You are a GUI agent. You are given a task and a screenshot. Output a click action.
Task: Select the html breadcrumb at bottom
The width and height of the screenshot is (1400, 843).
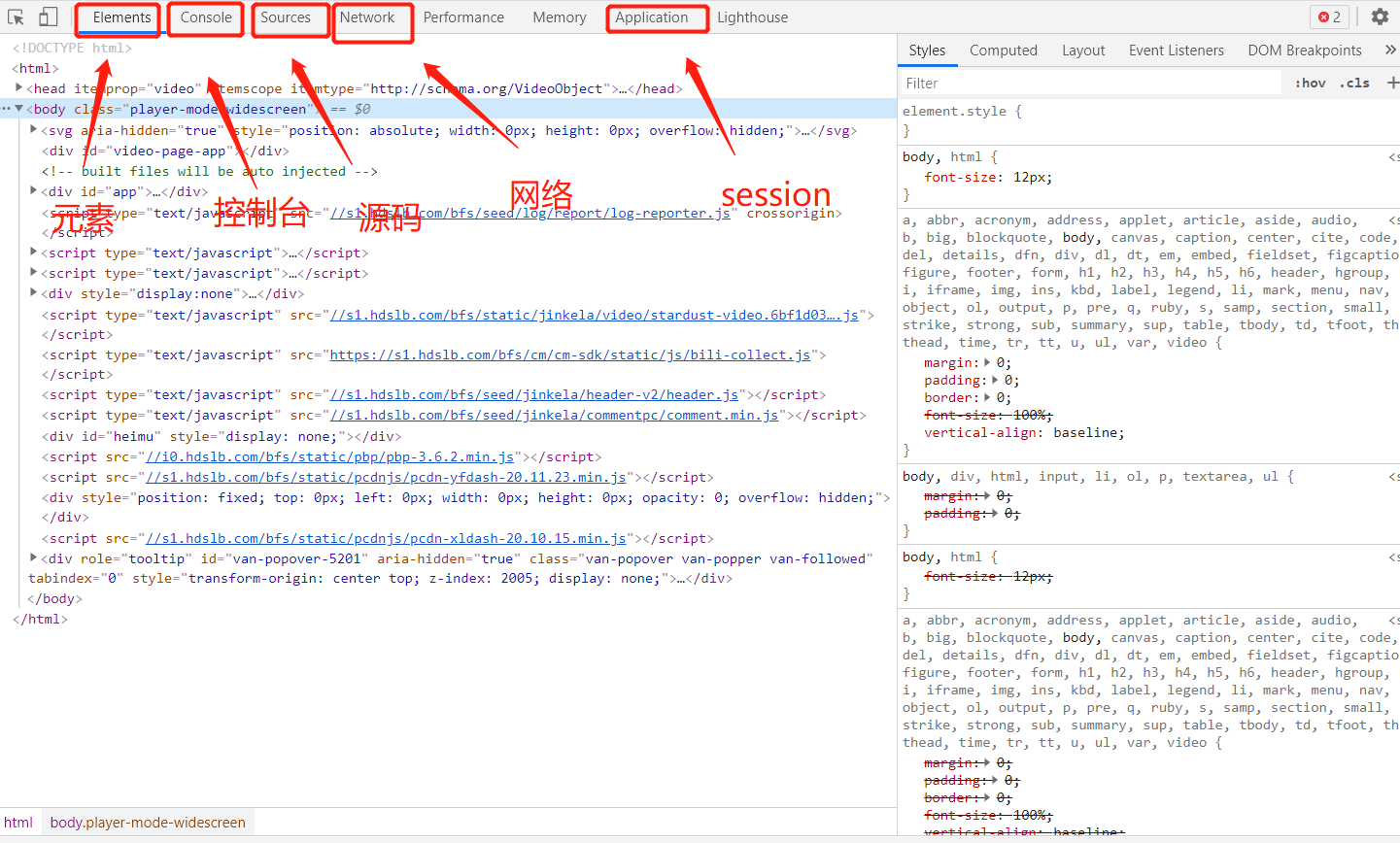[18, 823]
